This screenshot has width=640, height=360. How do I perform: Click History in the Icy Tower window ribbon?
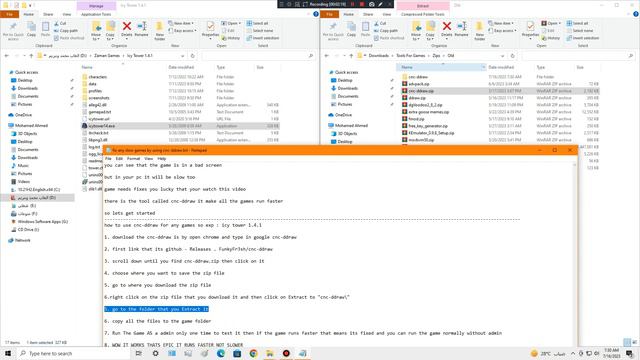pyautogui.click(x=231, y=38)
